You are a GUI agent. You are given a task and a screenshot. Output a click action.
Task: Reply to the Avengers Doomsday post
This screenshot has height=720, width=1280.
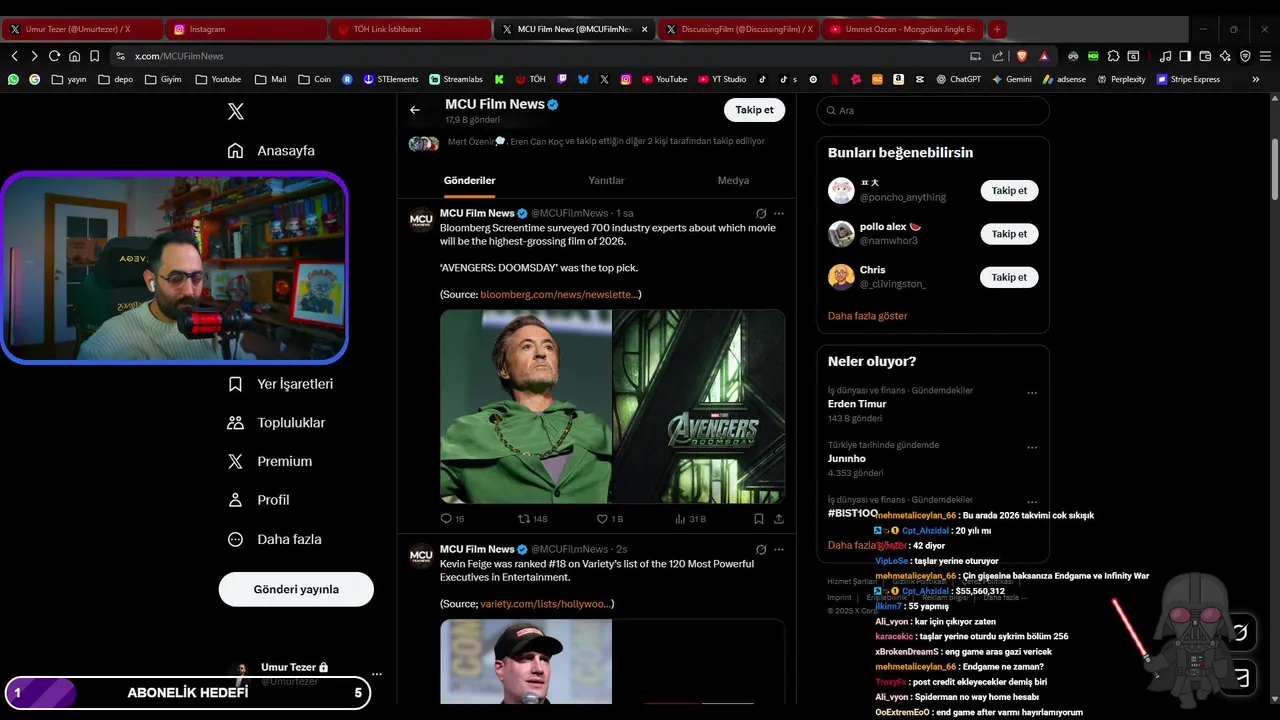(452, 519)
